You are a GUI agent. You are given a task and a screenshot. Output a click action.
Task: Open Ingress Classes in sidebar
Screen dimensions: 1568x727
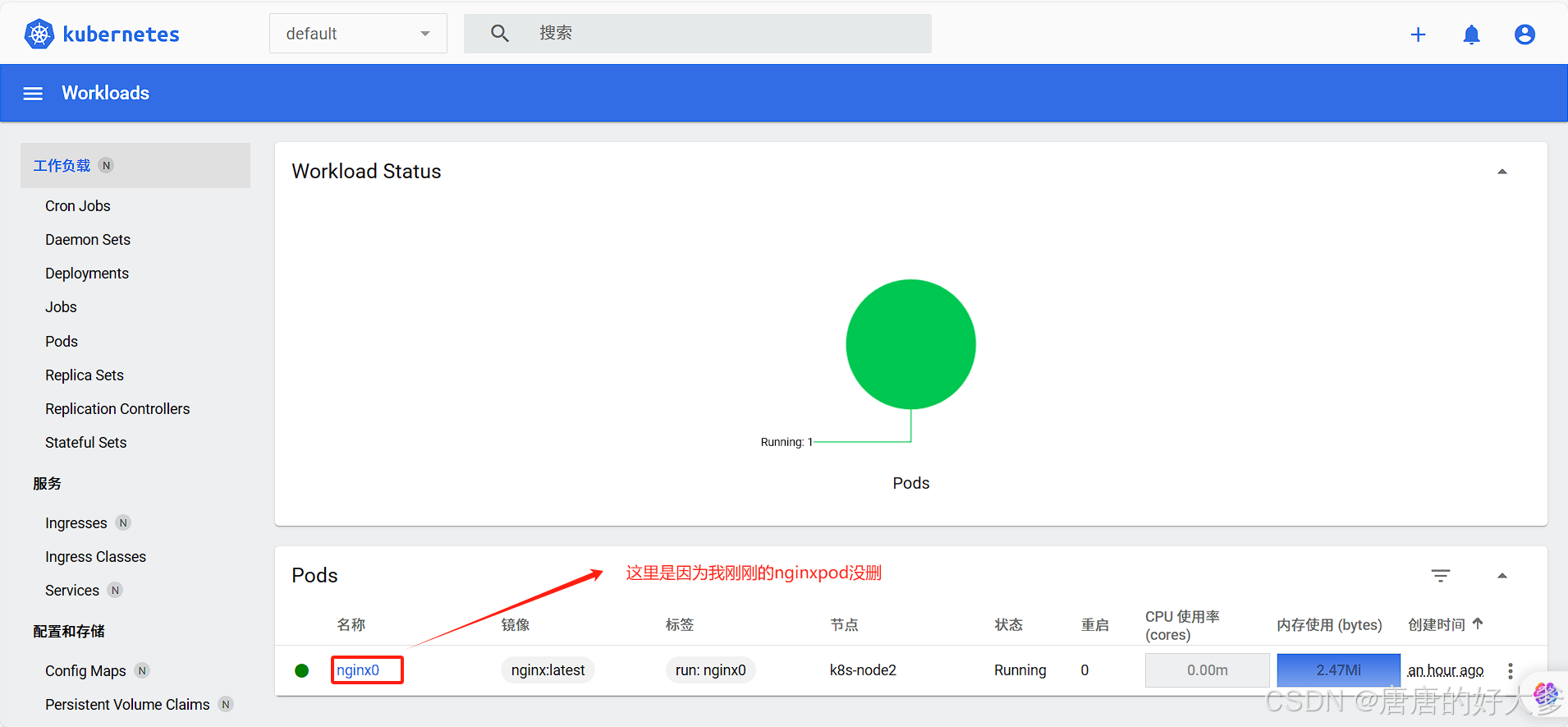[x=95, y=557]
